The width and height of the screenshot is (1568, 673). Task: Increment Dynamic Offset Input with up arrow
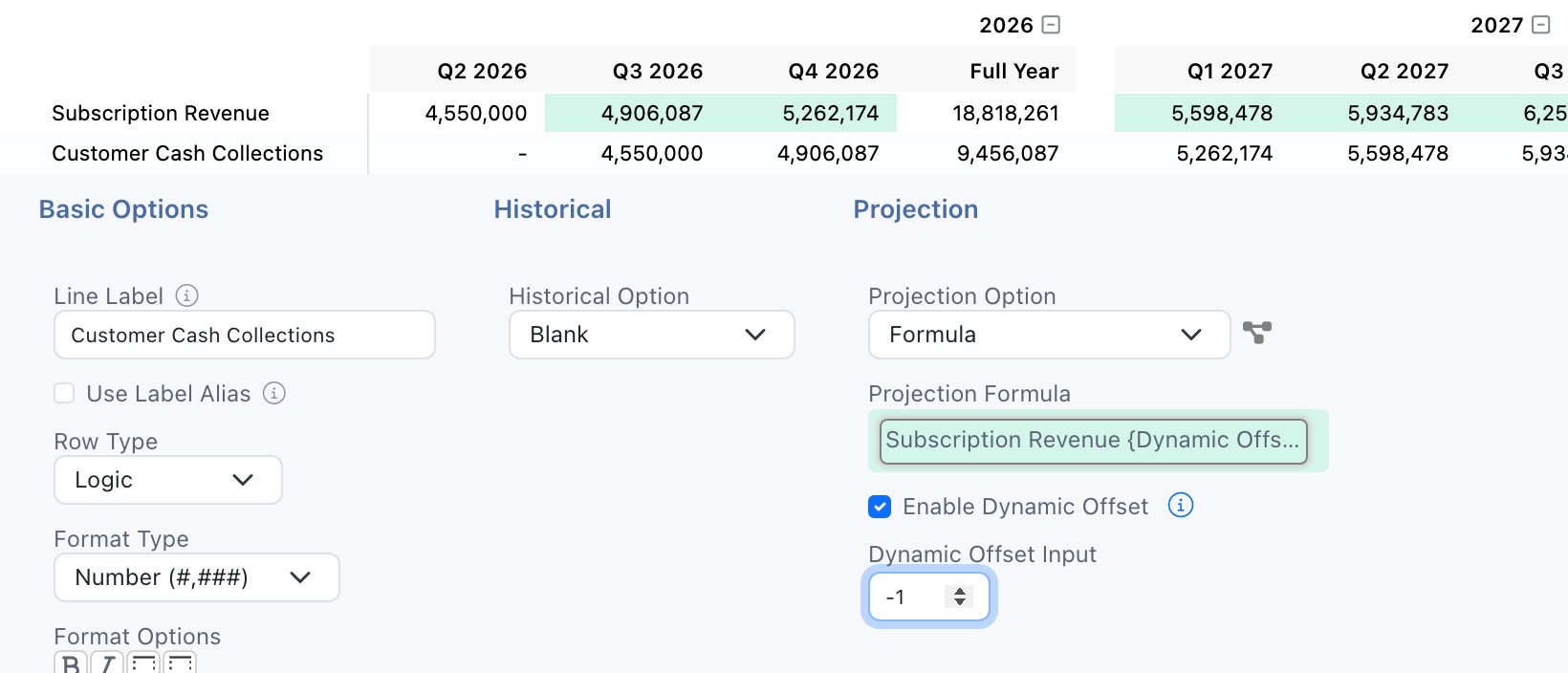click(960, 591)
